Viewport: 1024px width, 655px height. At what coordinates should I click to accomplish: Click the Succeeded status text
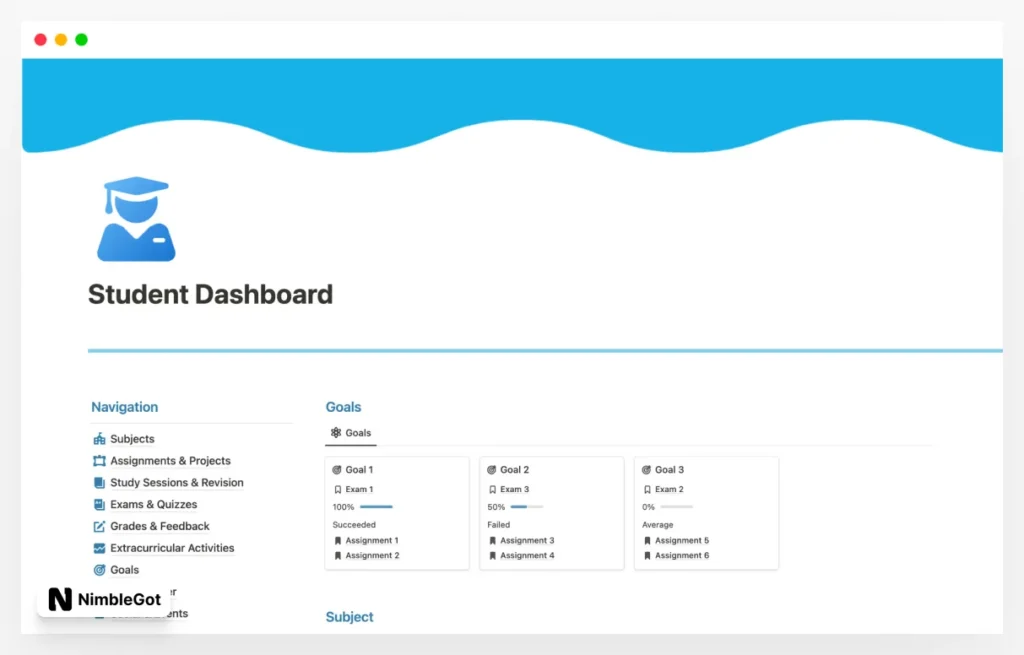click(354, 524)
